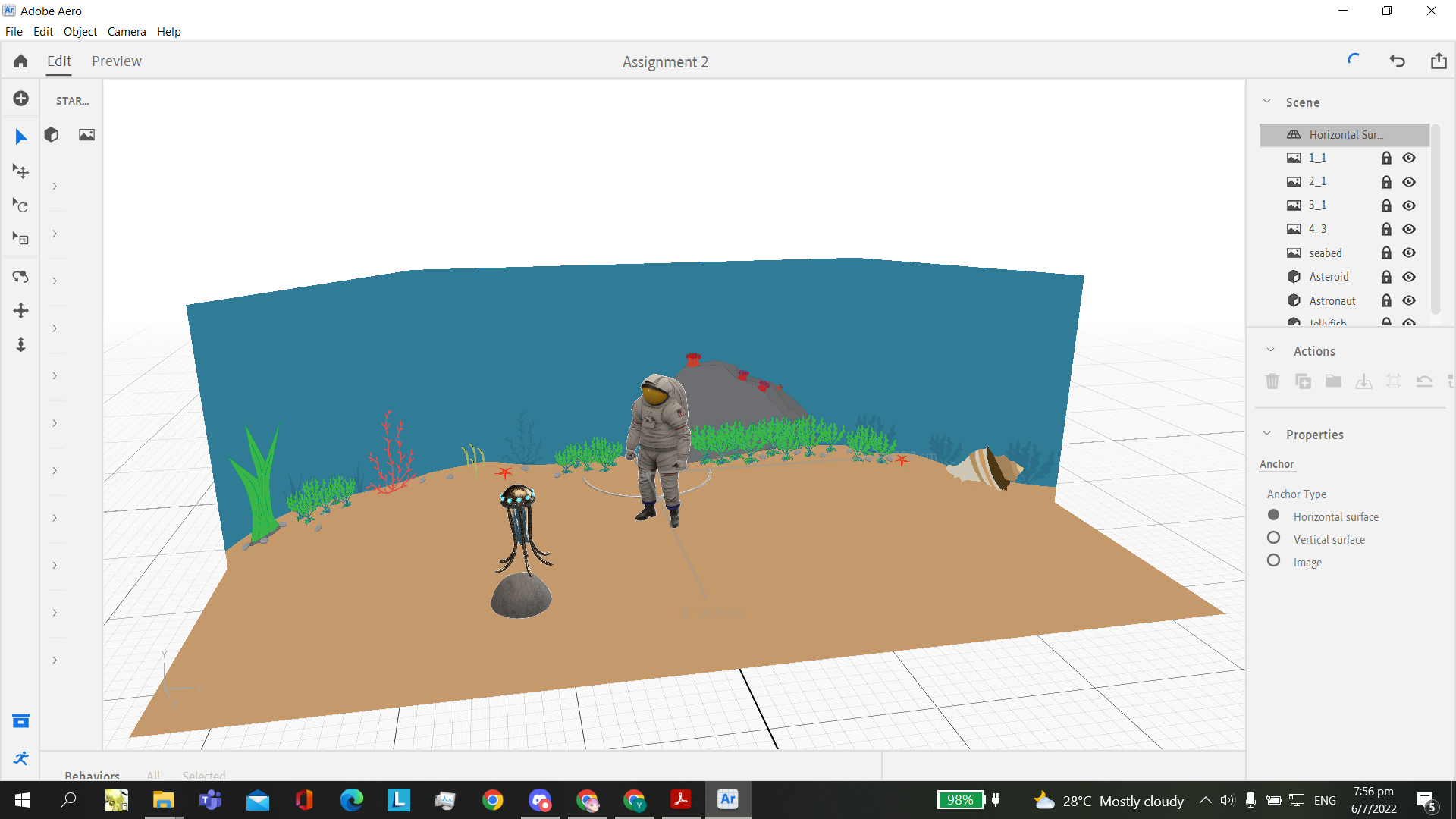Click the add content plus icon
Screen dimensions: 1456x819
click(20, 99)
